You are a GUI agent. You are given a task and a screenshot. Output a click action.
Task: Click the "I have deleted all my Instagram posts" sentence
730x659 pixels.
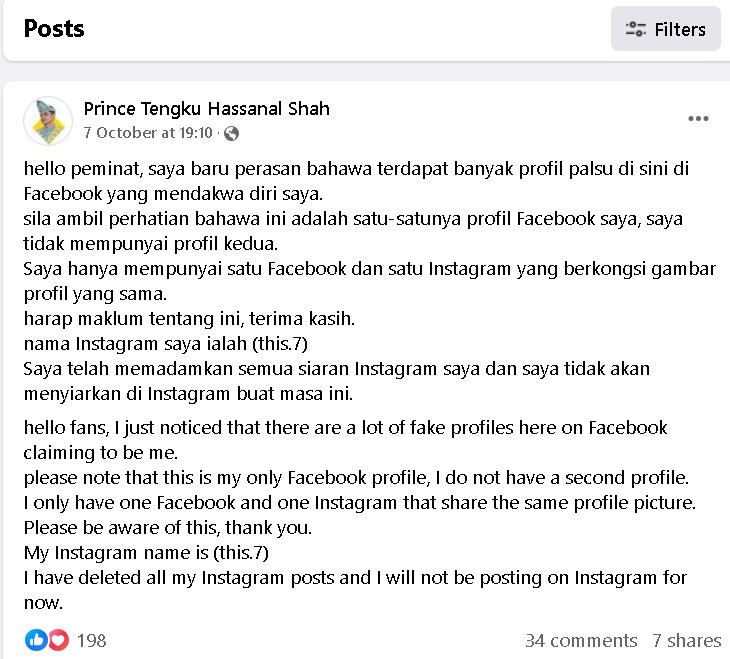tap(355, 577)
